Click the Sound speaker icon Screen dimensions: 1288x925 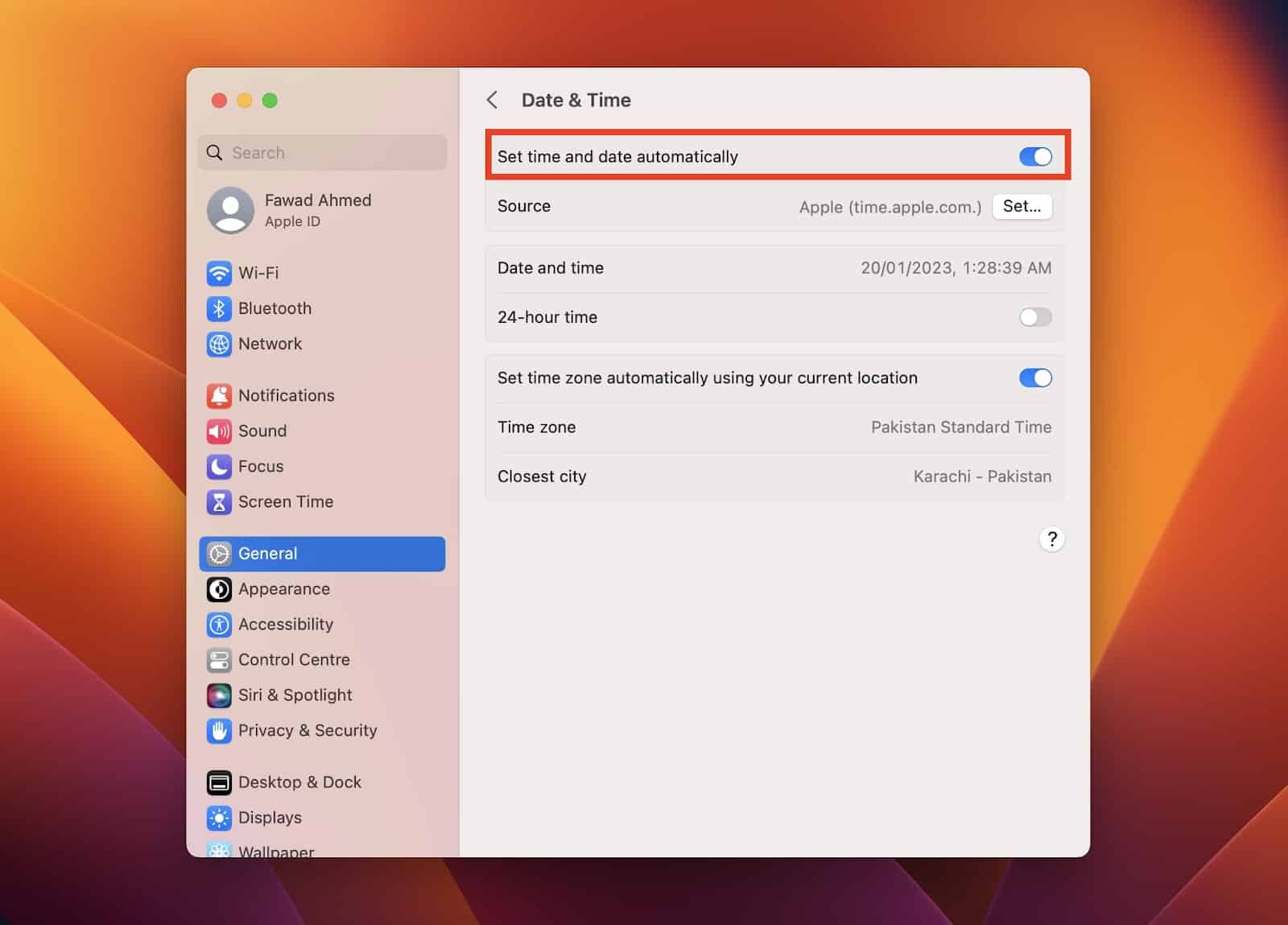click(x=219, y=431)
